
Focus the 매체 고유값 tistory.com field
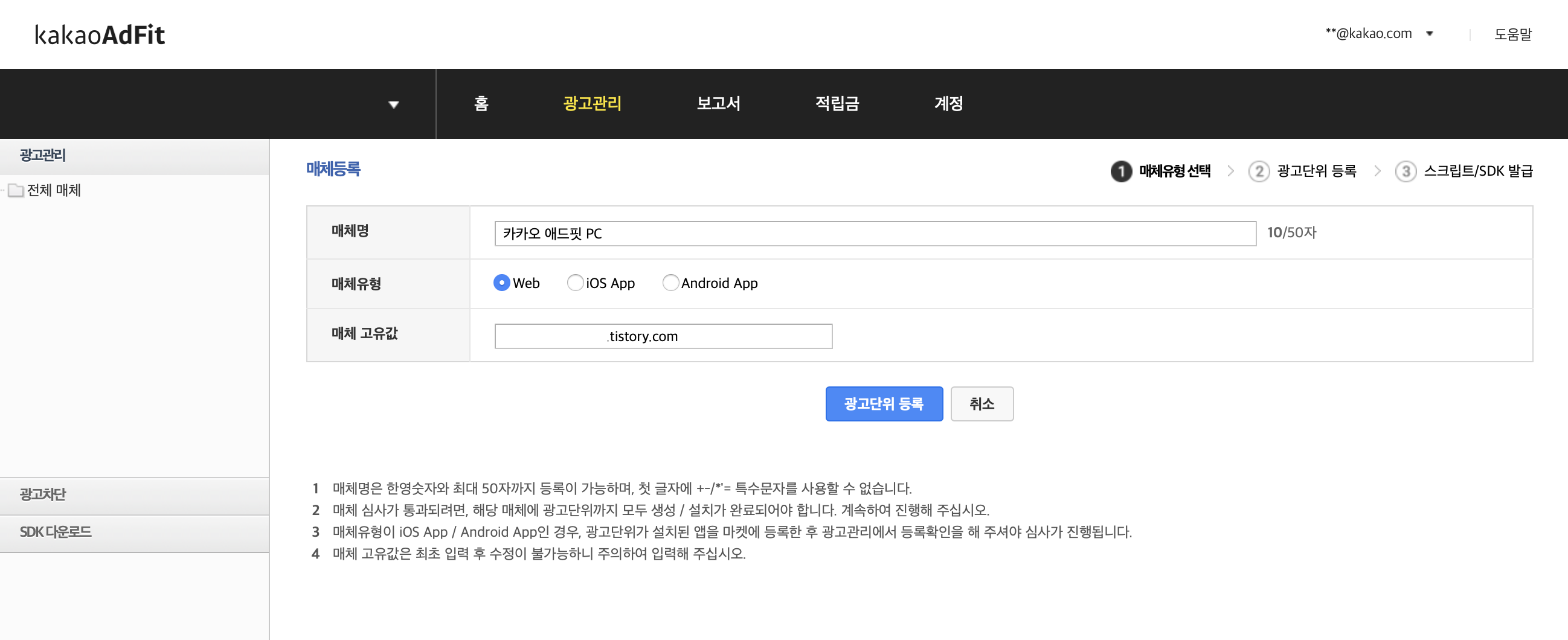click(663, 336)
